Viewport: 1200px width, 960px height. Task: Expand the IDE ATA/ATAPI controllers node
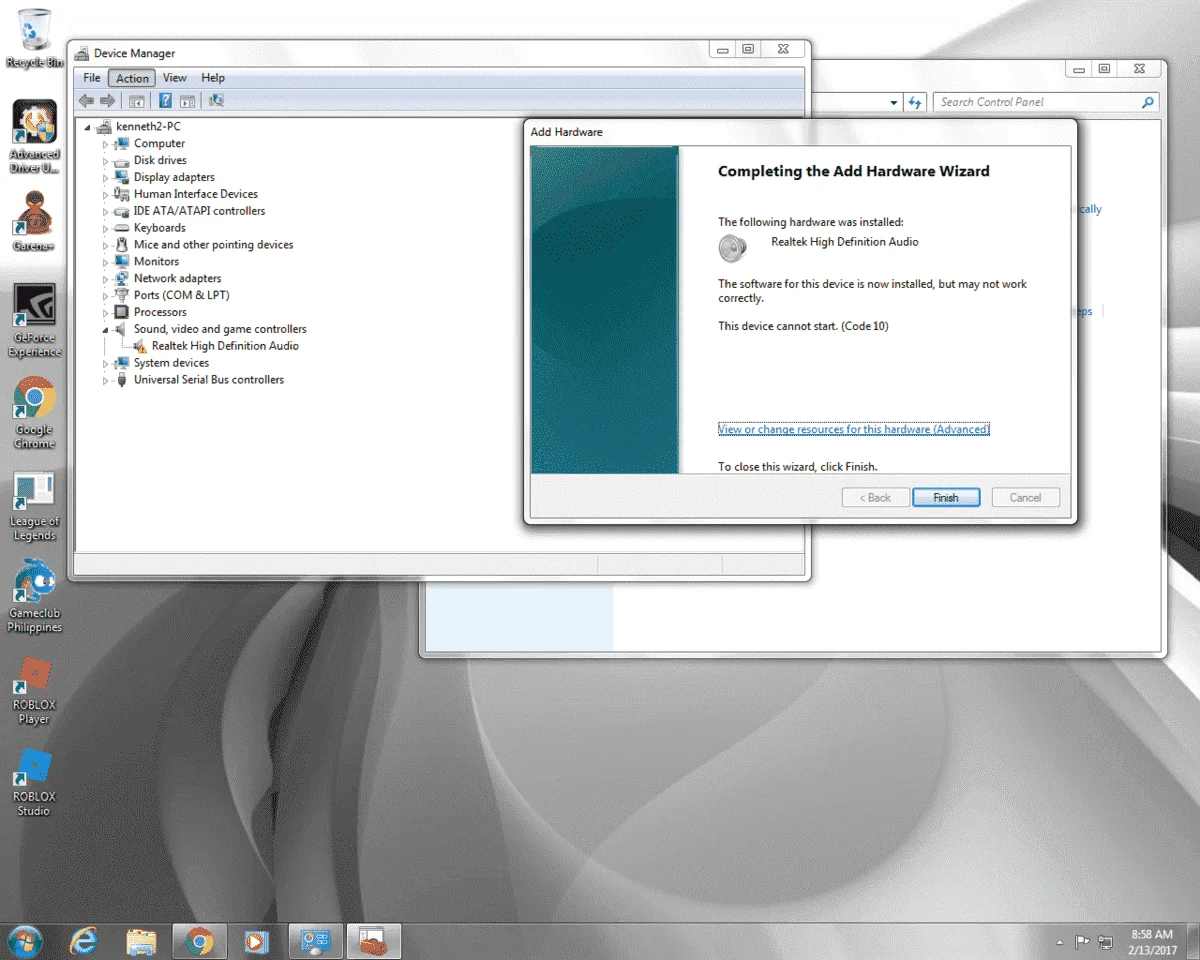[x=105, y=212]
